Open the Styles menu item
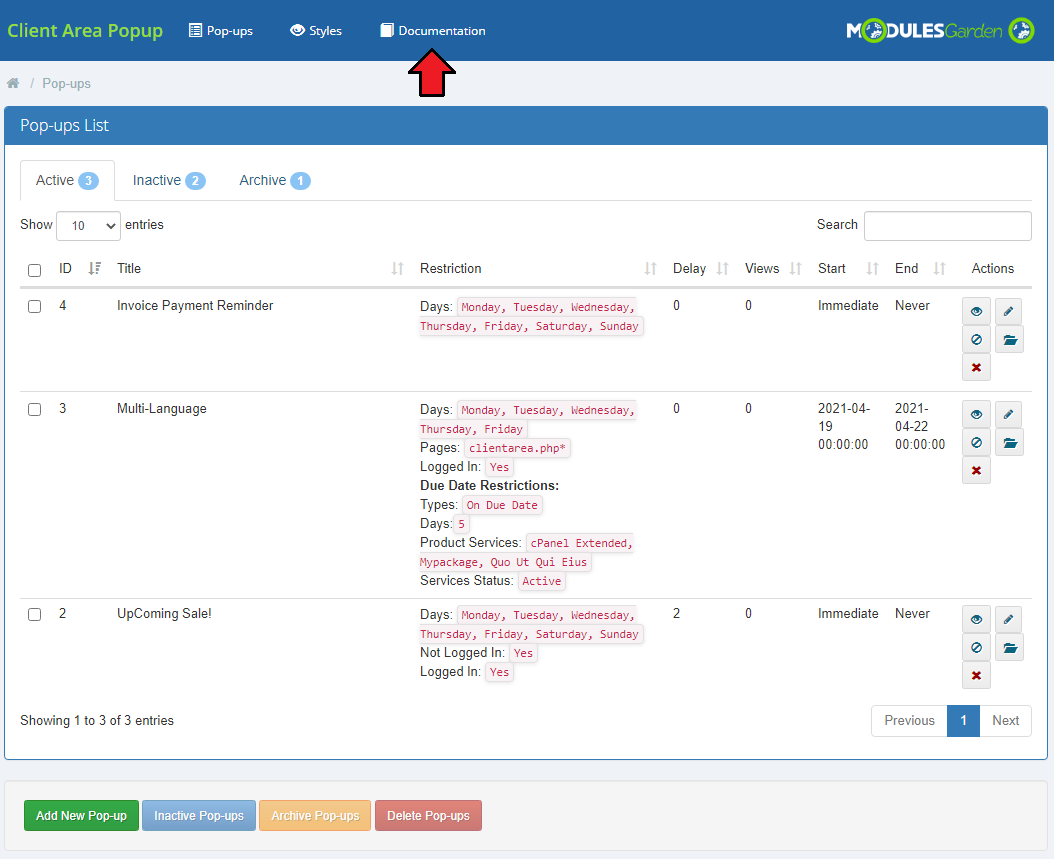Image resolution: width=1055 pixels, height=859 pixels. (316, 31)
